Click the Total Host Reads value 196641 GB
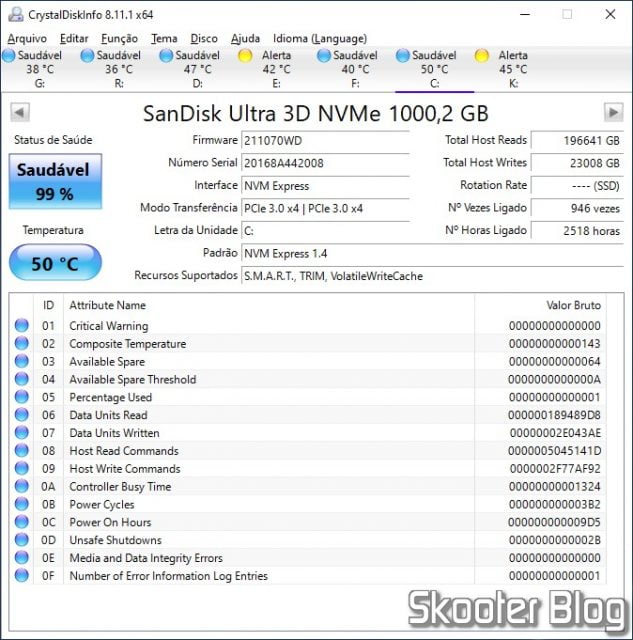The height and width of the screenshot is (640, 633). tap(577, 141)
